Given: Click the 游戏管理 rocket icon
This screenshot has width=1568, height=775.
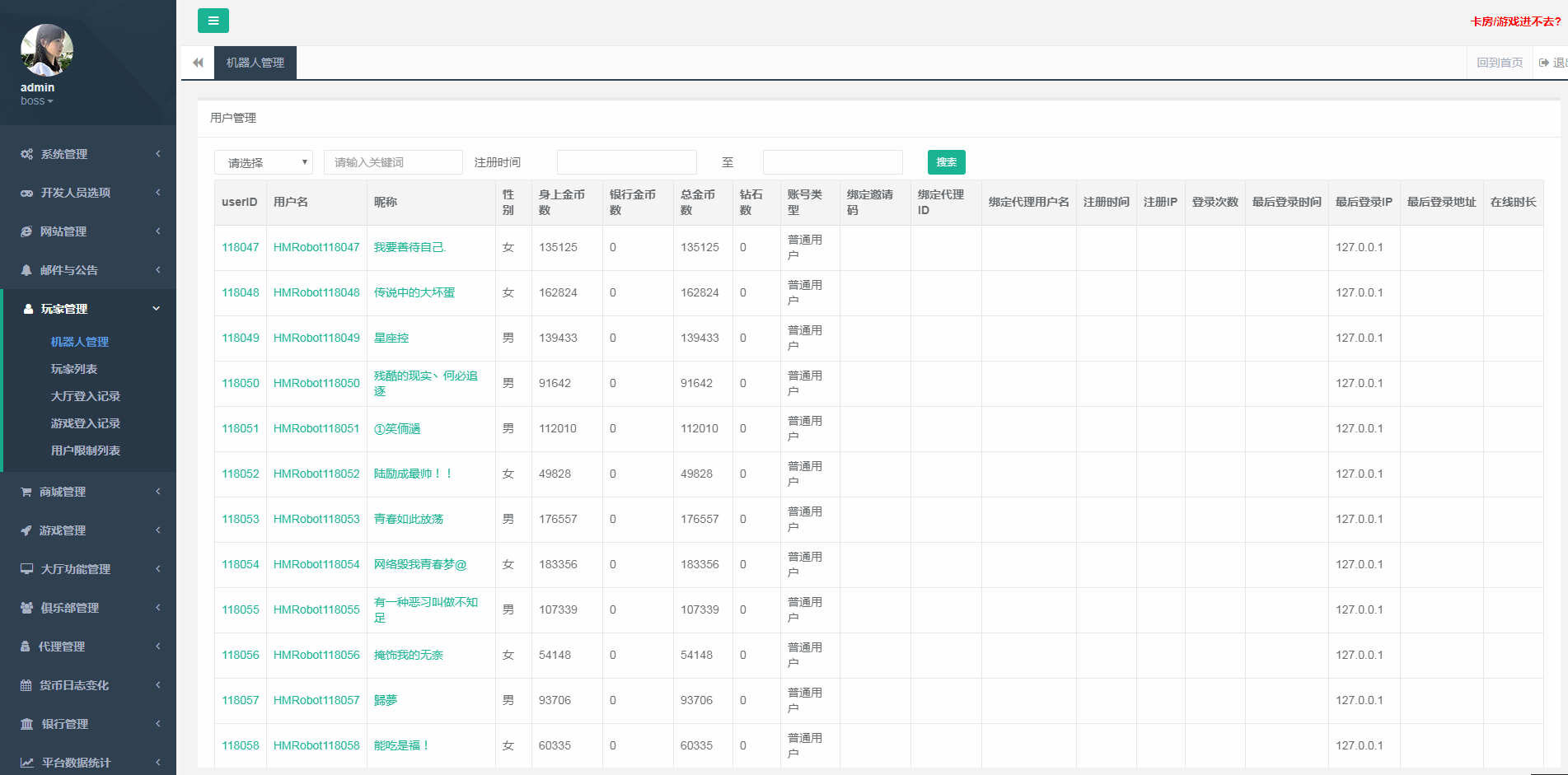Looking at the screenshot, I should click(x=26, y=530).
